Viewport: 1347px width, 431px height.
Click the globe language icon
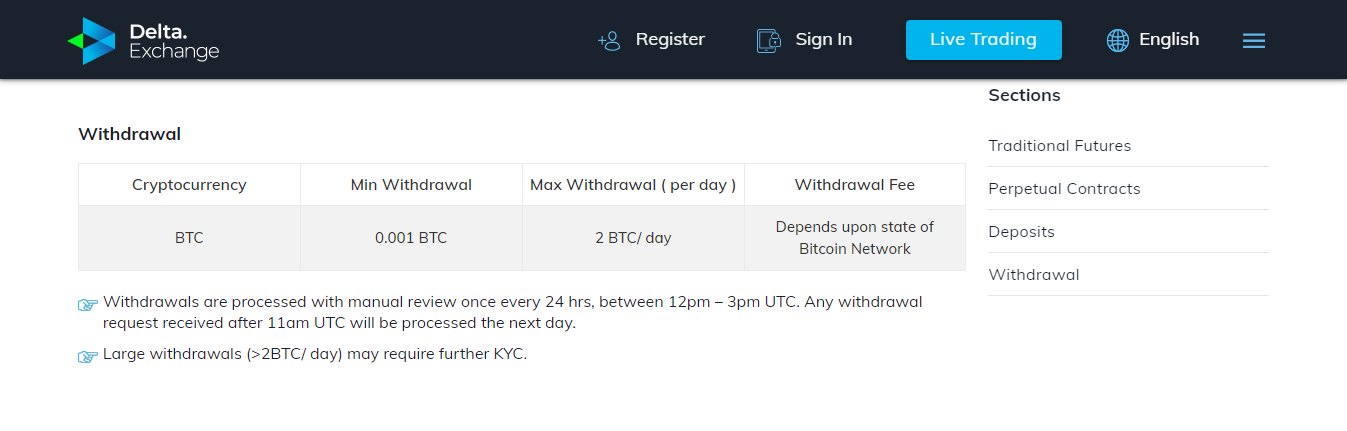pyautogui.click(x=1117, y=40)
